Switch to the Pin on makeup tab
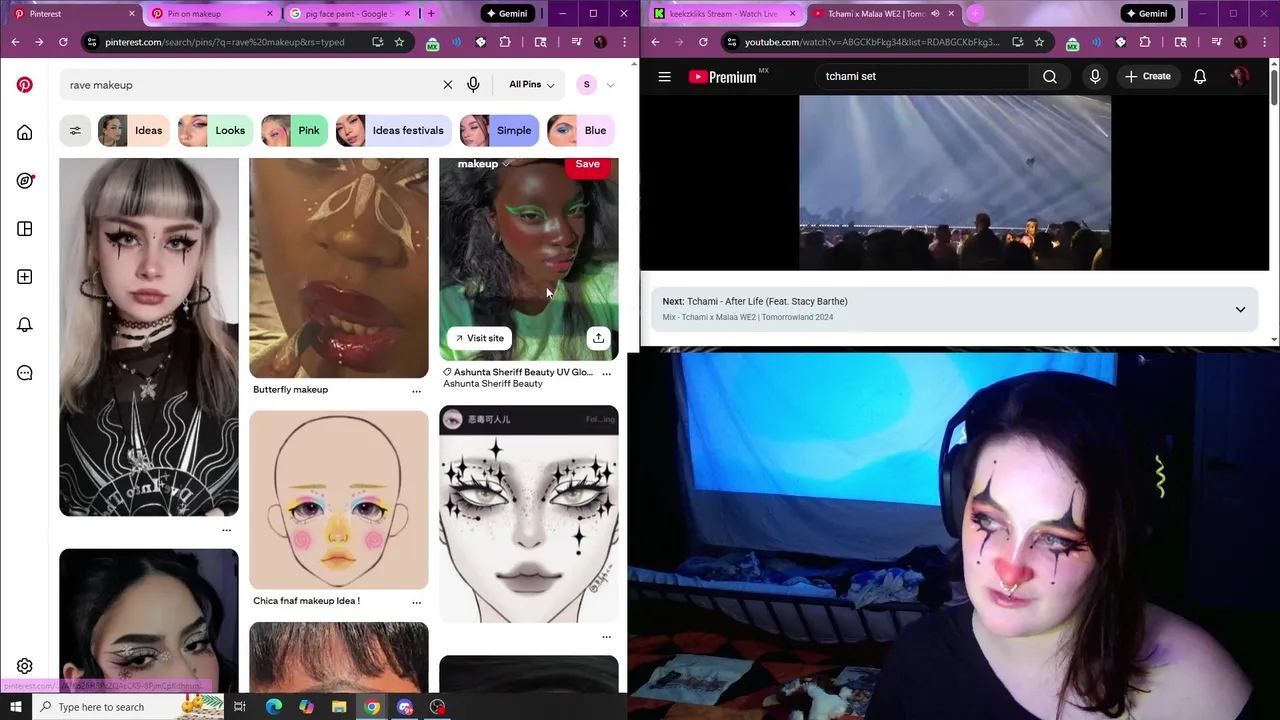This screenshot has height=720, width=1280. pos(212,14)
